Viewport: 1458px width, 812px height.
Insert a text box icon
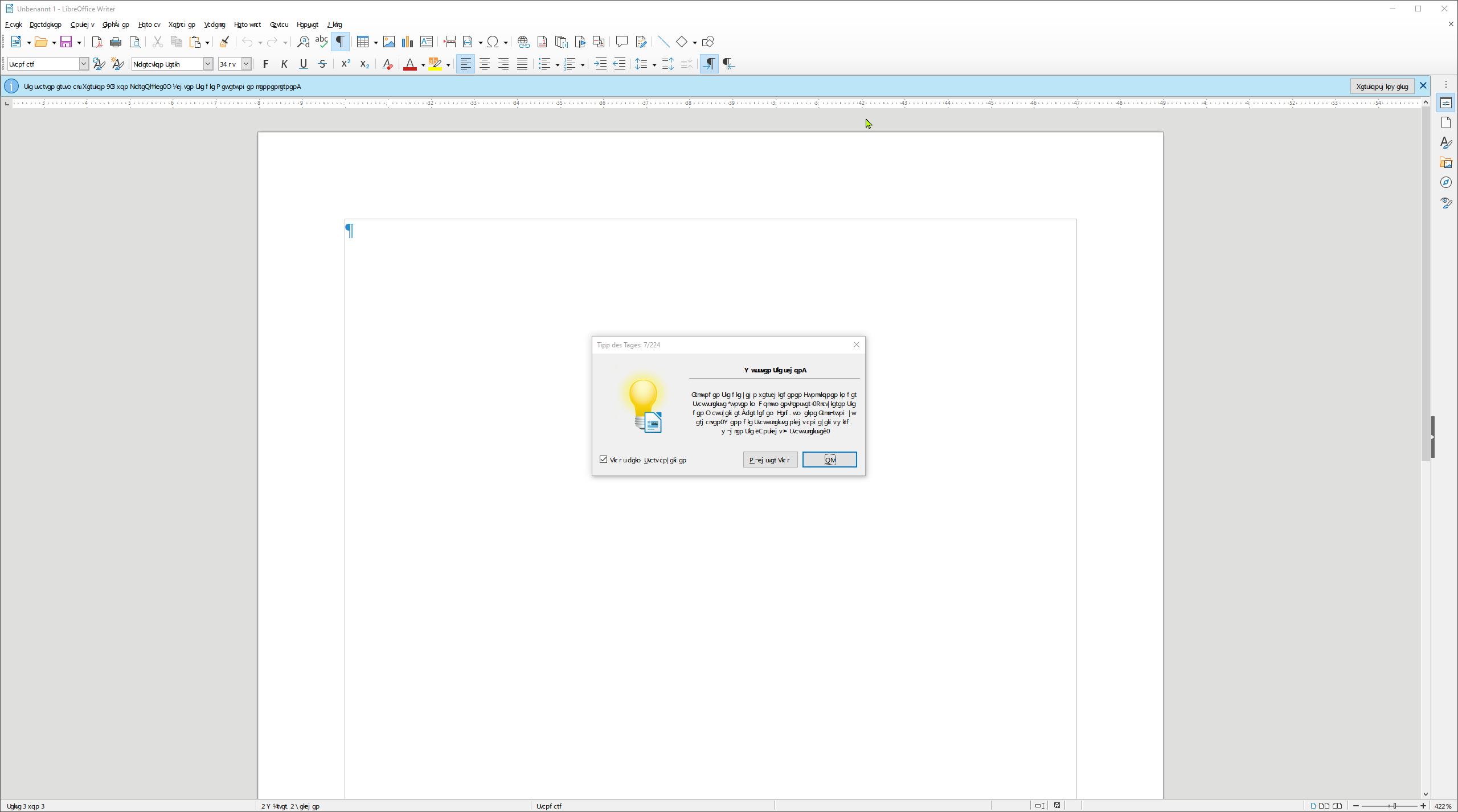[x=426, y=42]
